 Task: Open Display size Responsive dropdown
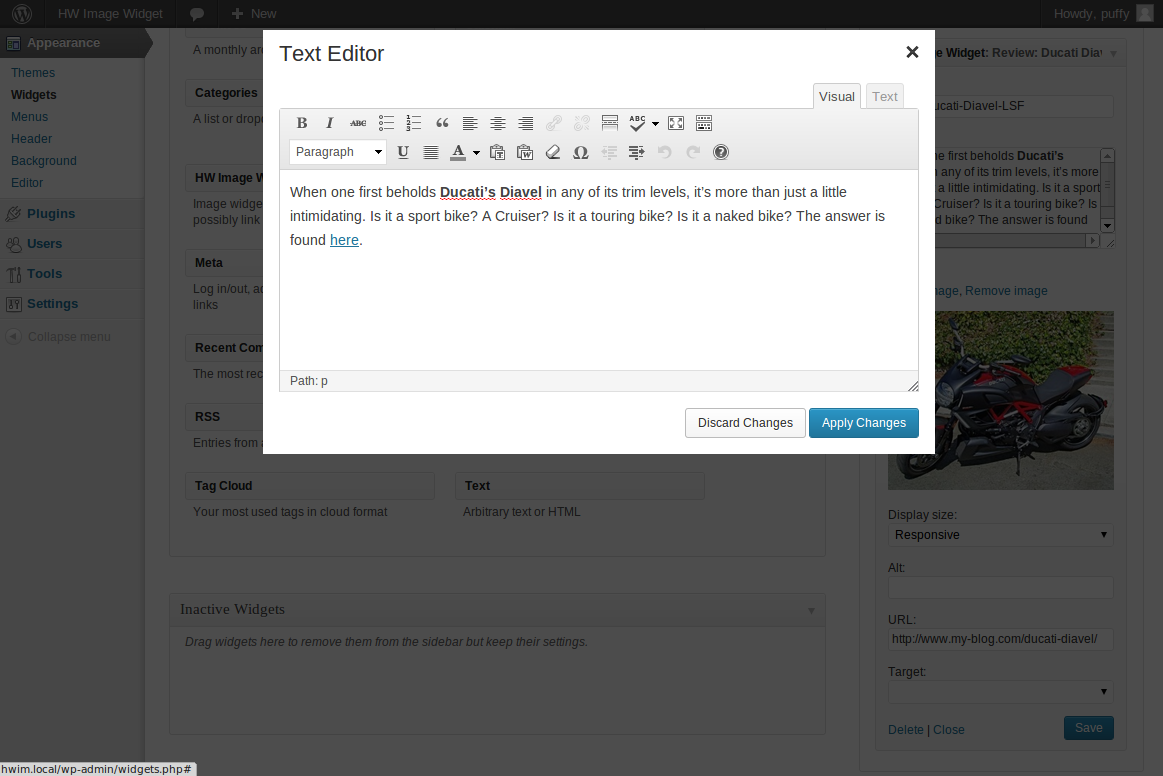pos(1001,535)
